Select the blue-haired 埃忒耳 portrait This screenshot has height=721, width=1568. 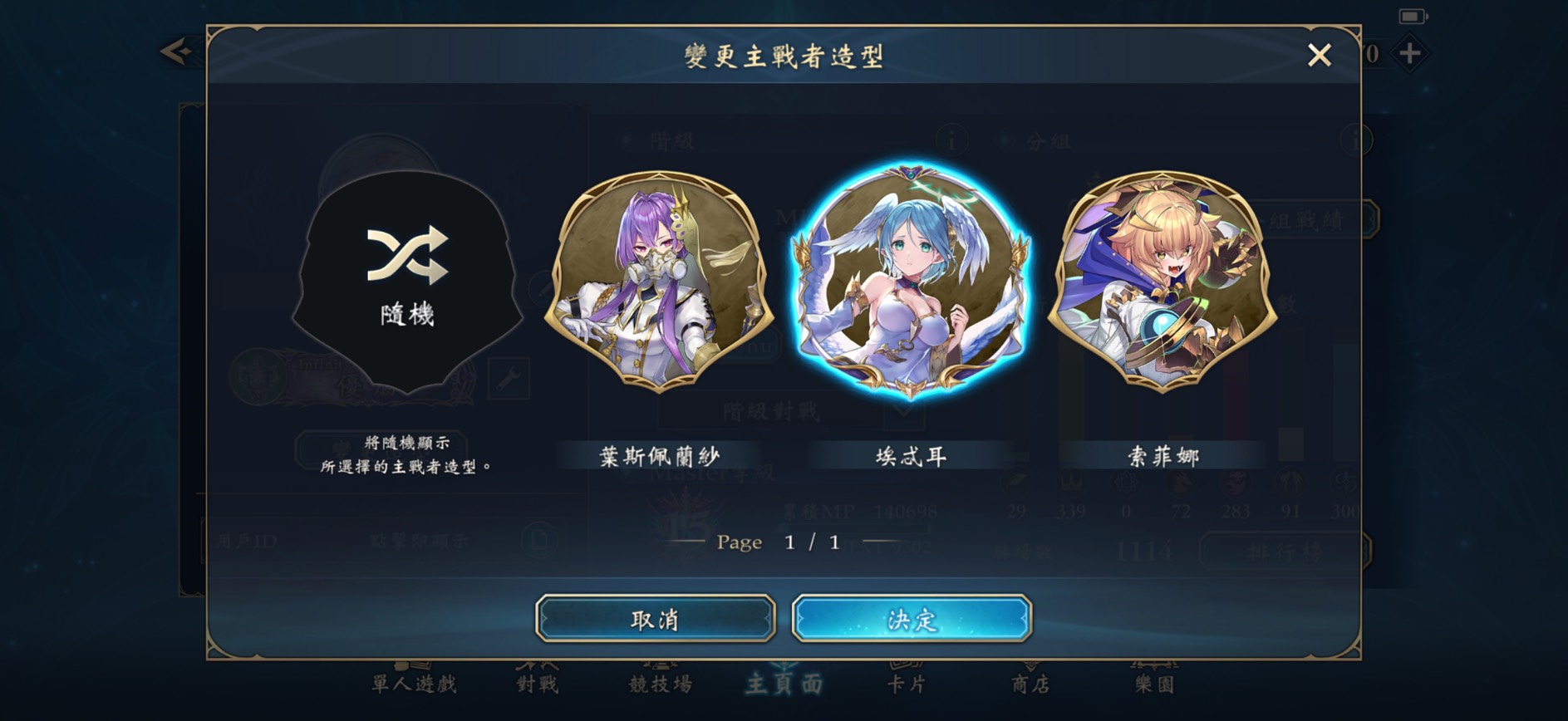[911, 281]
